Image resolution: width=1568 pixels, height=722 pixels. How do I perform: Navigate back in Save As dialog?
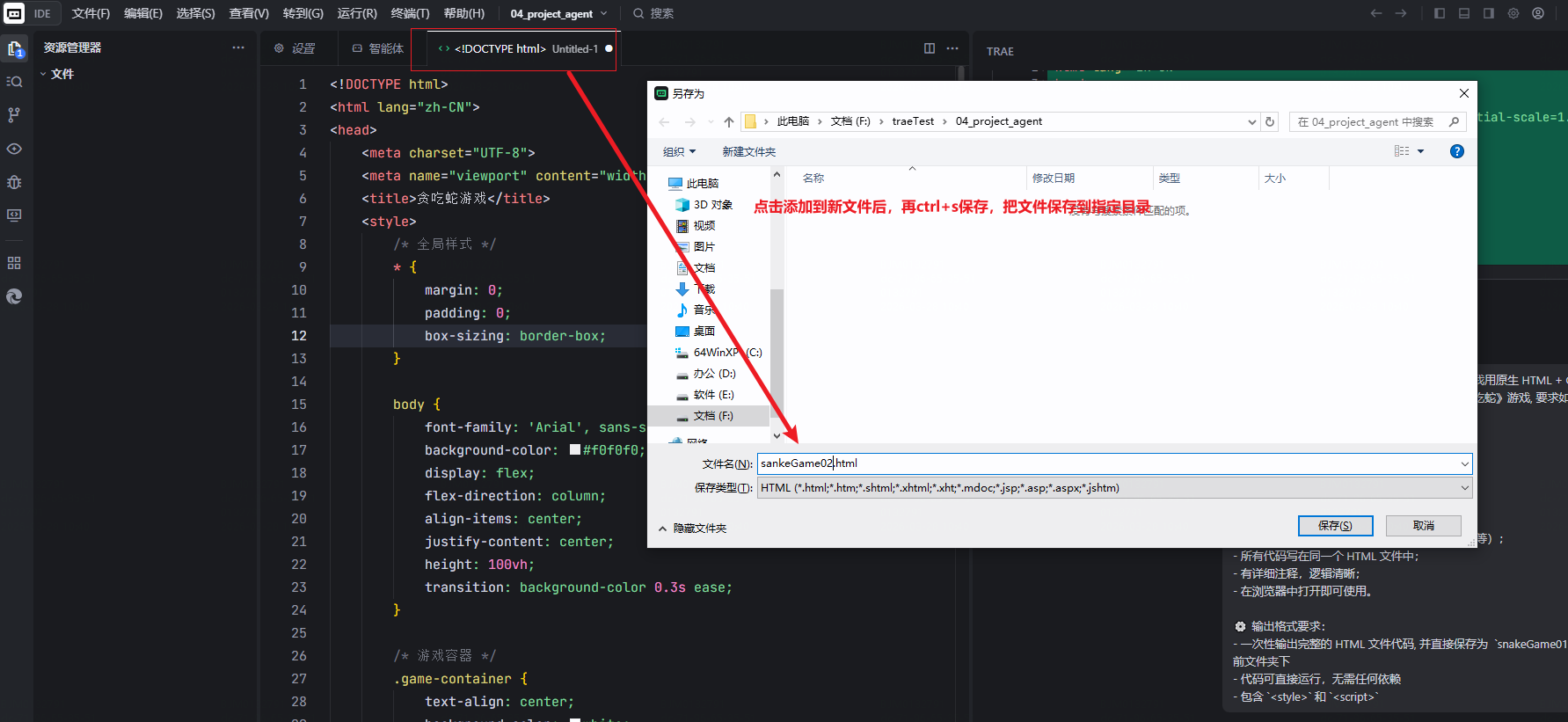[664, 121]
